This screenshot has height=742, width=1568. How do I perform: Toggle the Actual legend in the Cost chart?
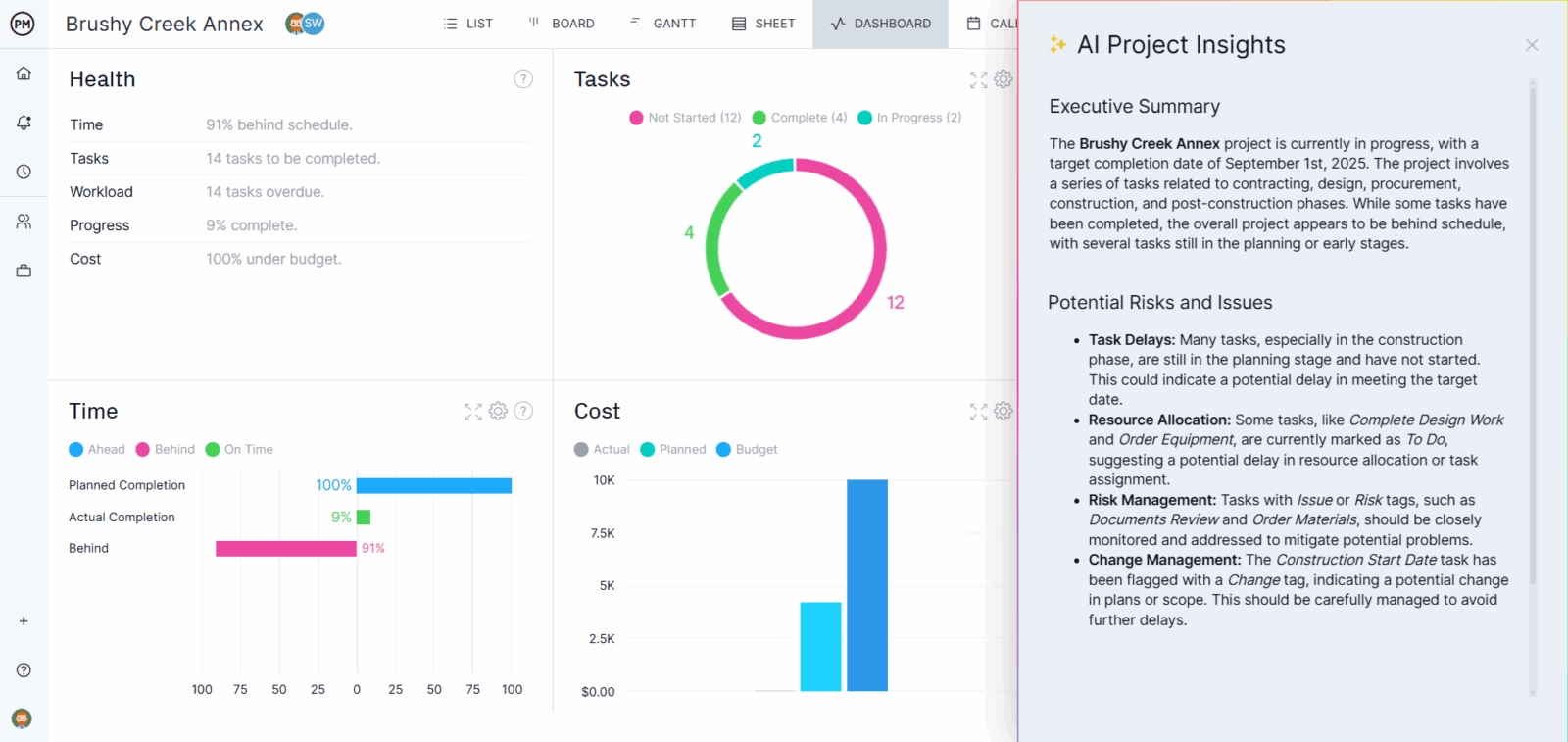602,450
